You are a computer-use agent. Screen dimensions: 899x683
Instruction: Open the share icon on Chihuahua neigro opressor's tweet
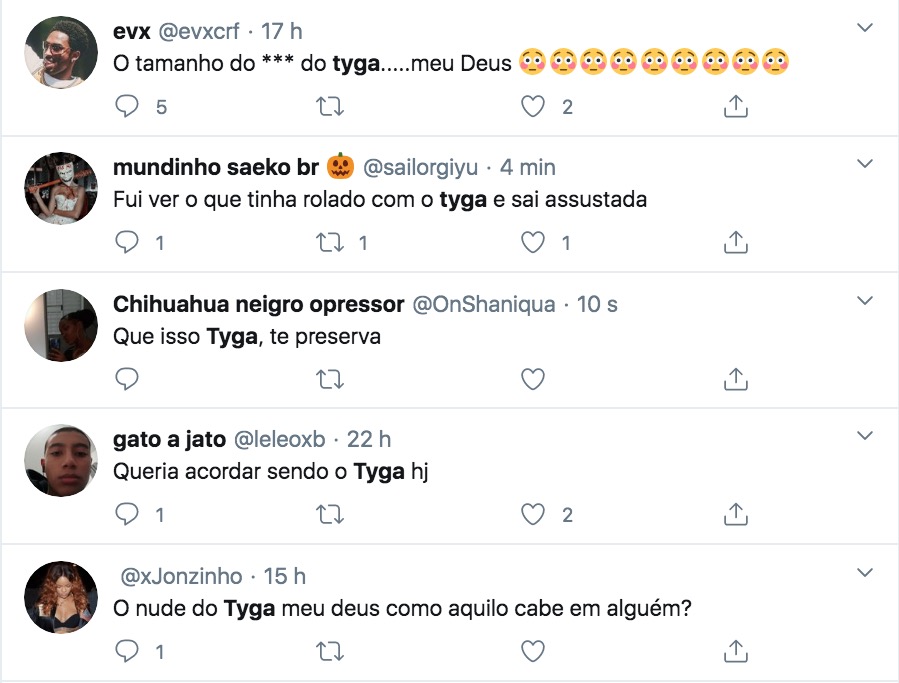point(735,379)
